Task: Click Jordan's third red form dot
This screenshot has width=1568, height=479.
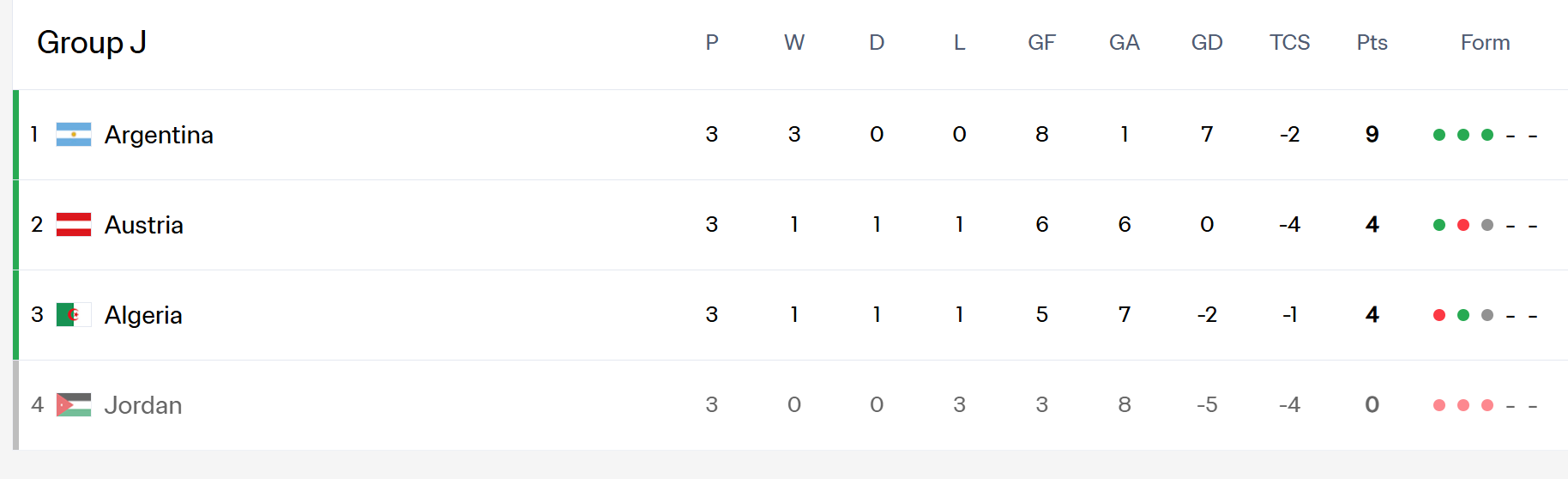Action: point(1487,405)
